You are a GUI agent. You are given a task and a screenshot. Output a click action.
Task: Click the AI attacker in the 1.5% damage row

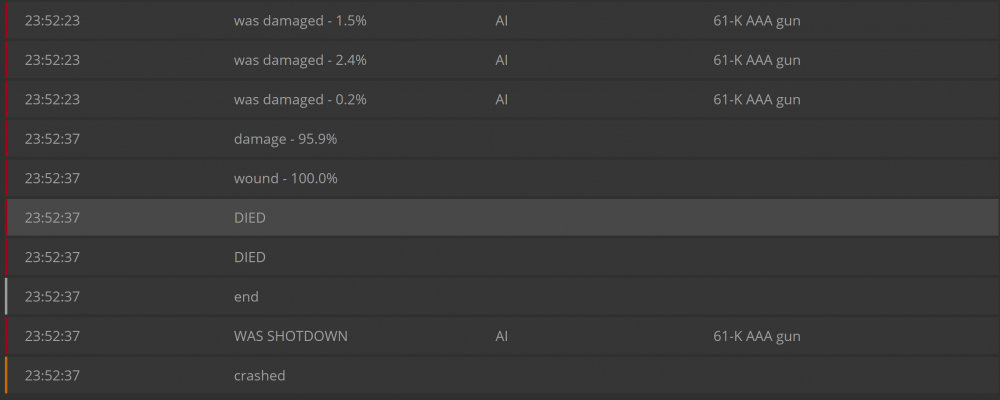pos(502,20)
